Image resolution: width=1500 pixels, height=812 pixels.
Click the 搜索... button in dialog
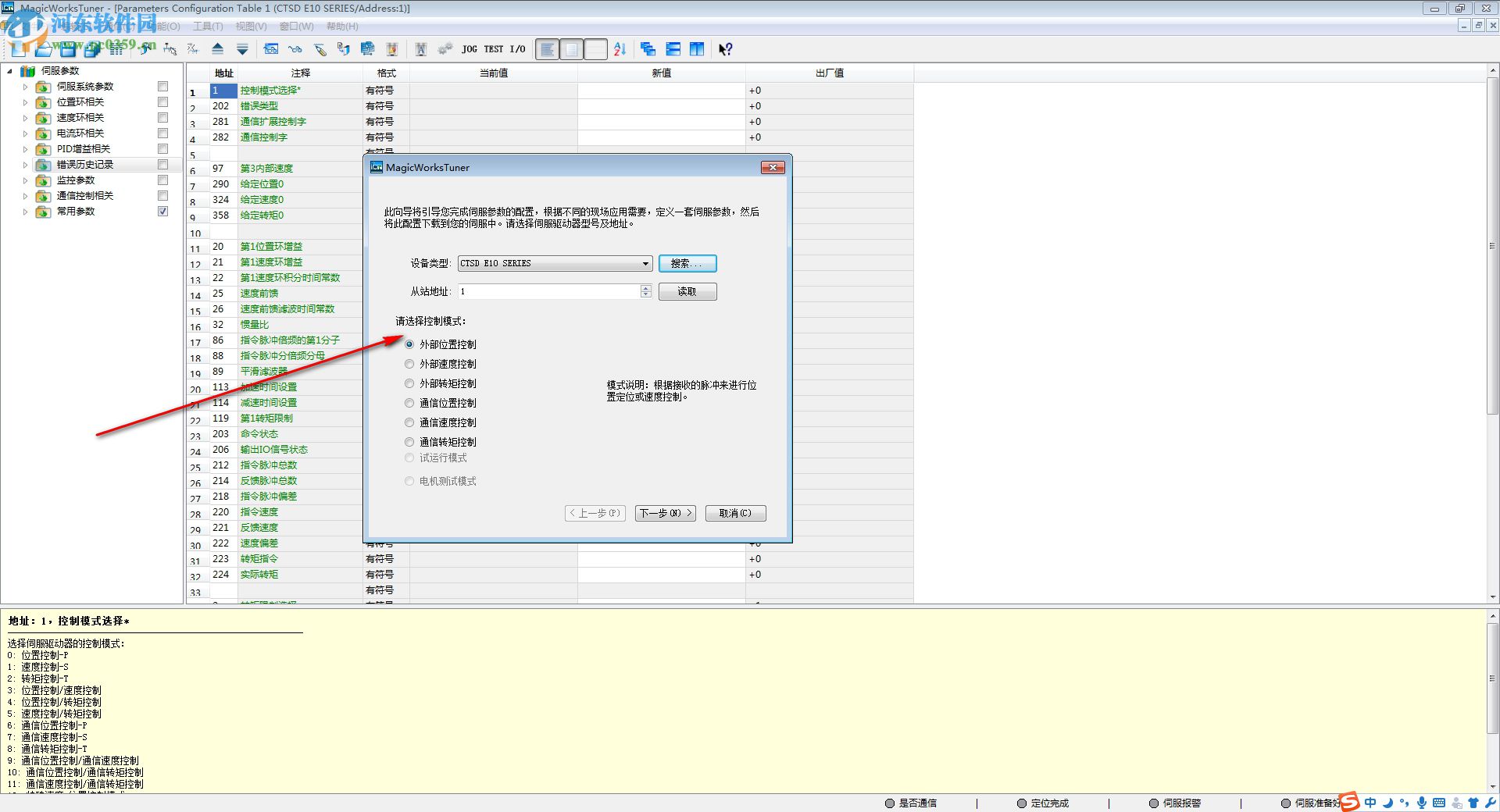[x=687, y=264]
